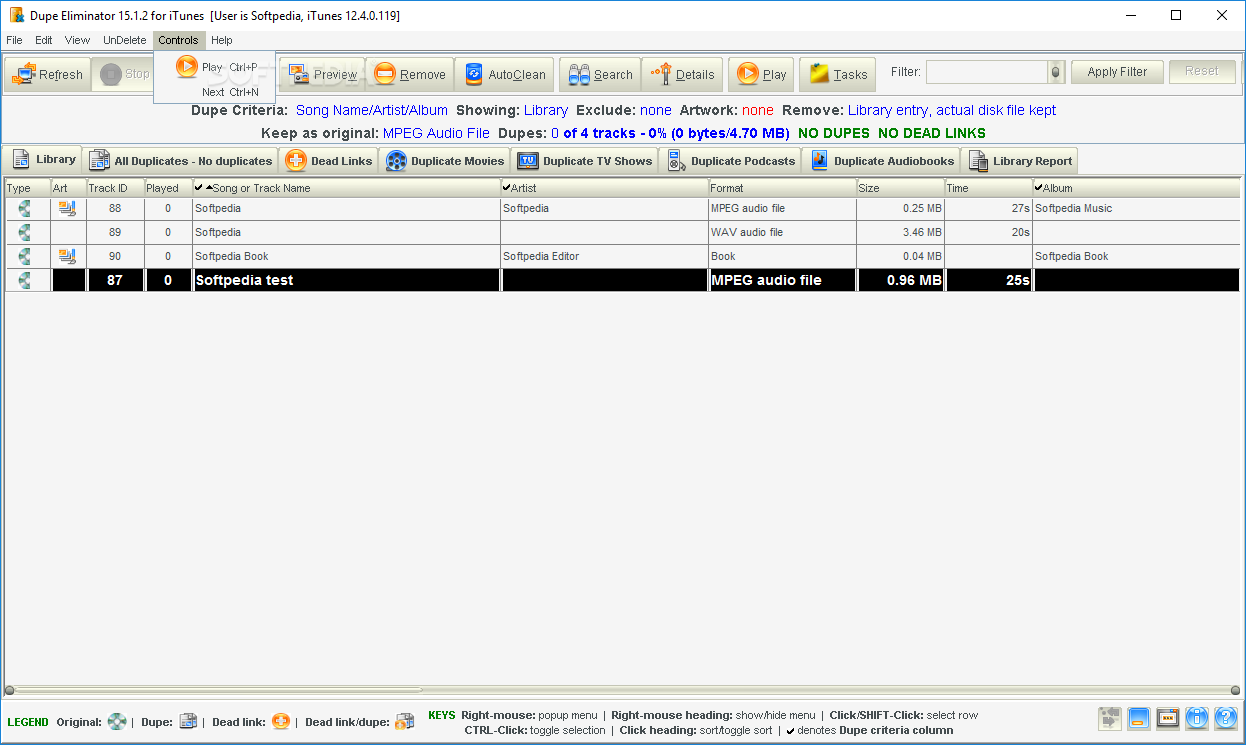Open Tasks from the toolbar
1246x745 pixels.
tap(838, 74)
